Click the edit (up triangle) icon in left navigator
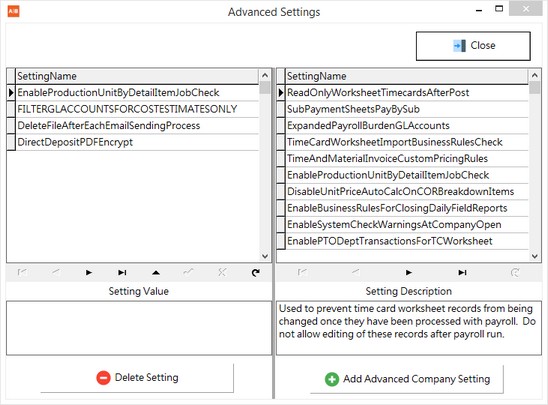Viewport: 548px width, 405px height. coord(156,273)
